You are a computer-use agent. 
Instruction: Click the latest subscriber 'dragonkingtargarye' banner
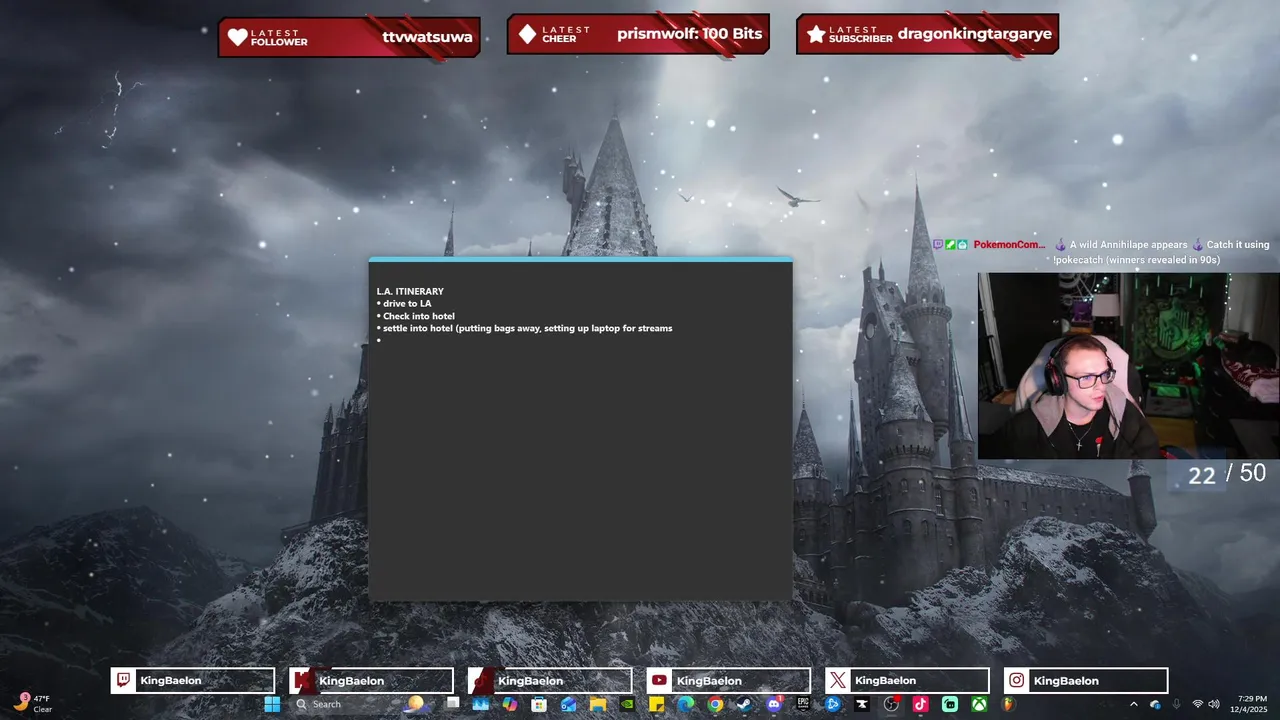(927, 34)
